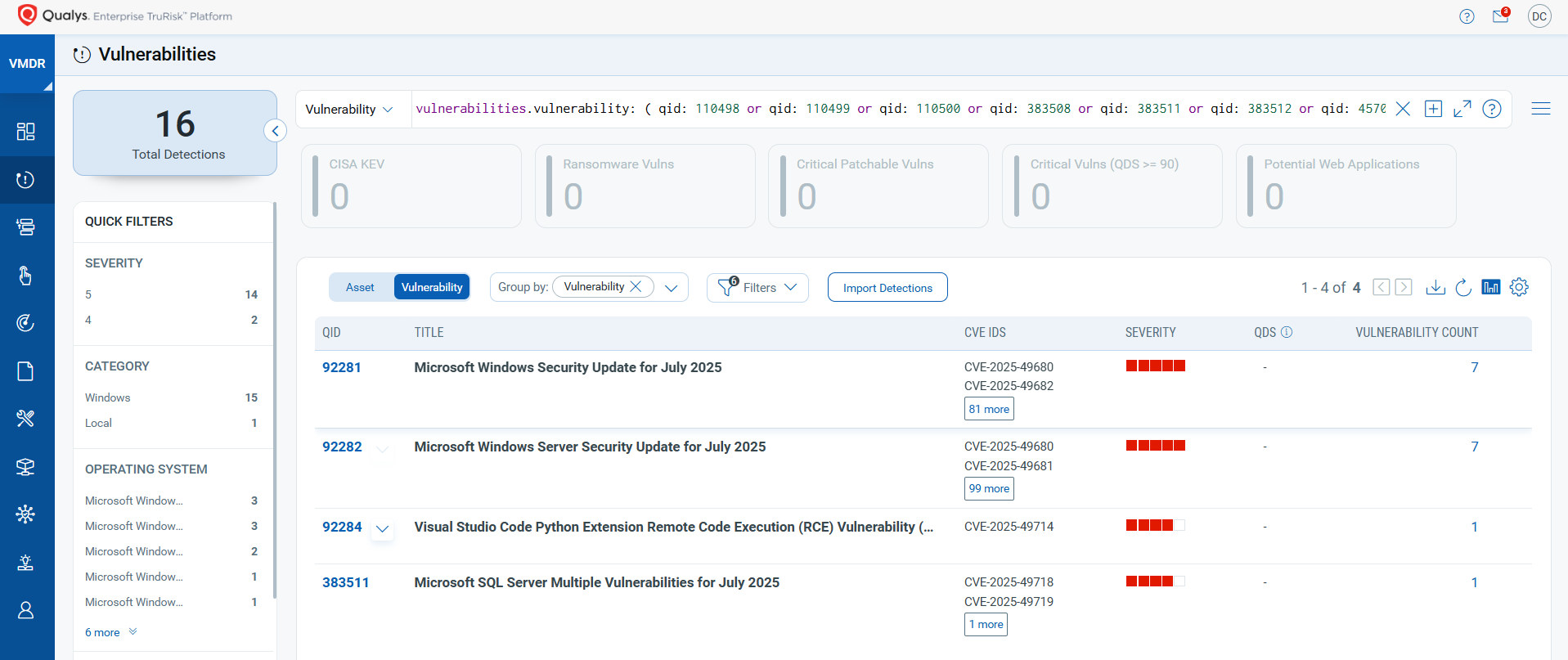Select the Vulnerability view toggle
Viewport: 1568px width, 660px height.
point(432,287)
